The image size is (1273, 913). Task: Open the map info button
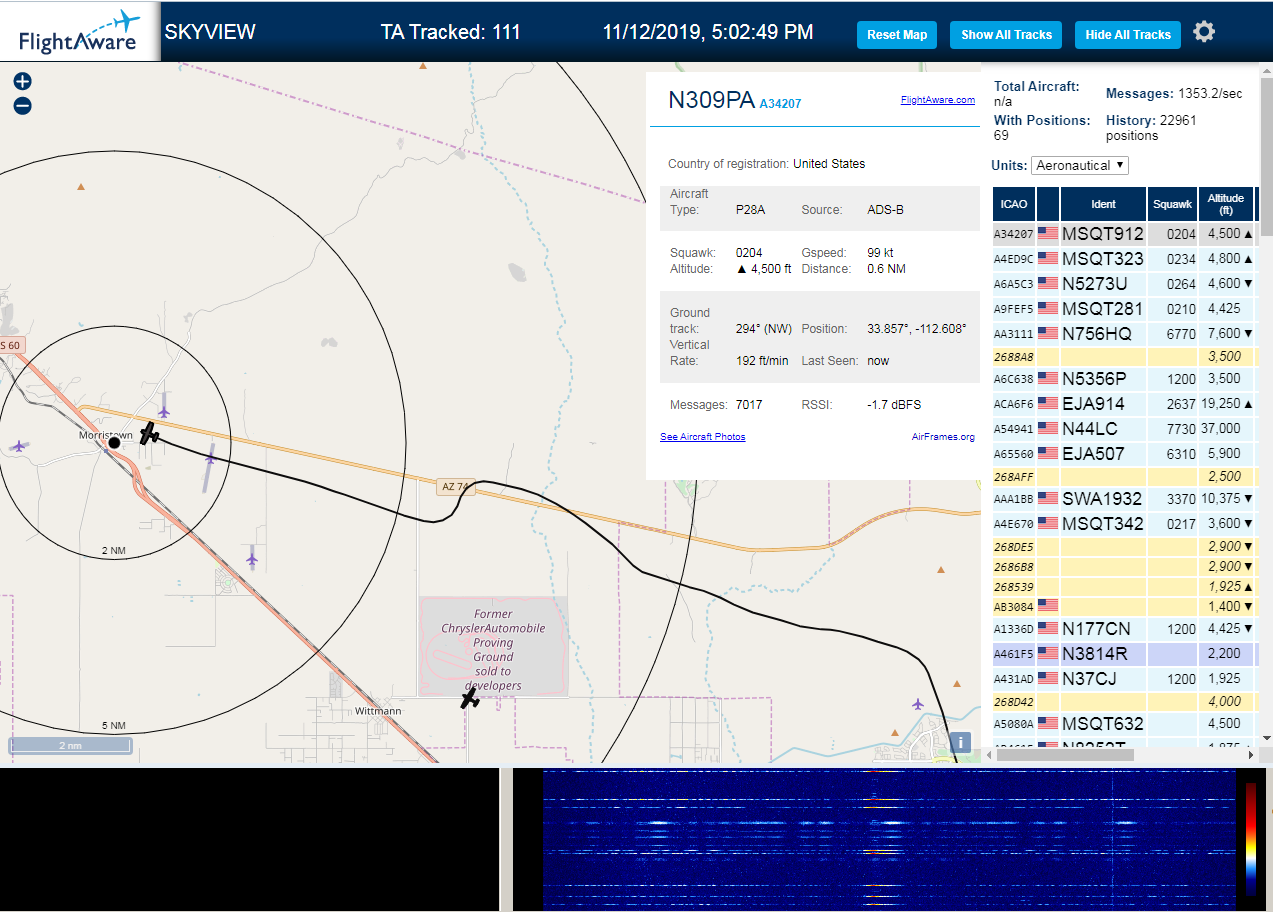pyautogui.click(x=960, y=742)
